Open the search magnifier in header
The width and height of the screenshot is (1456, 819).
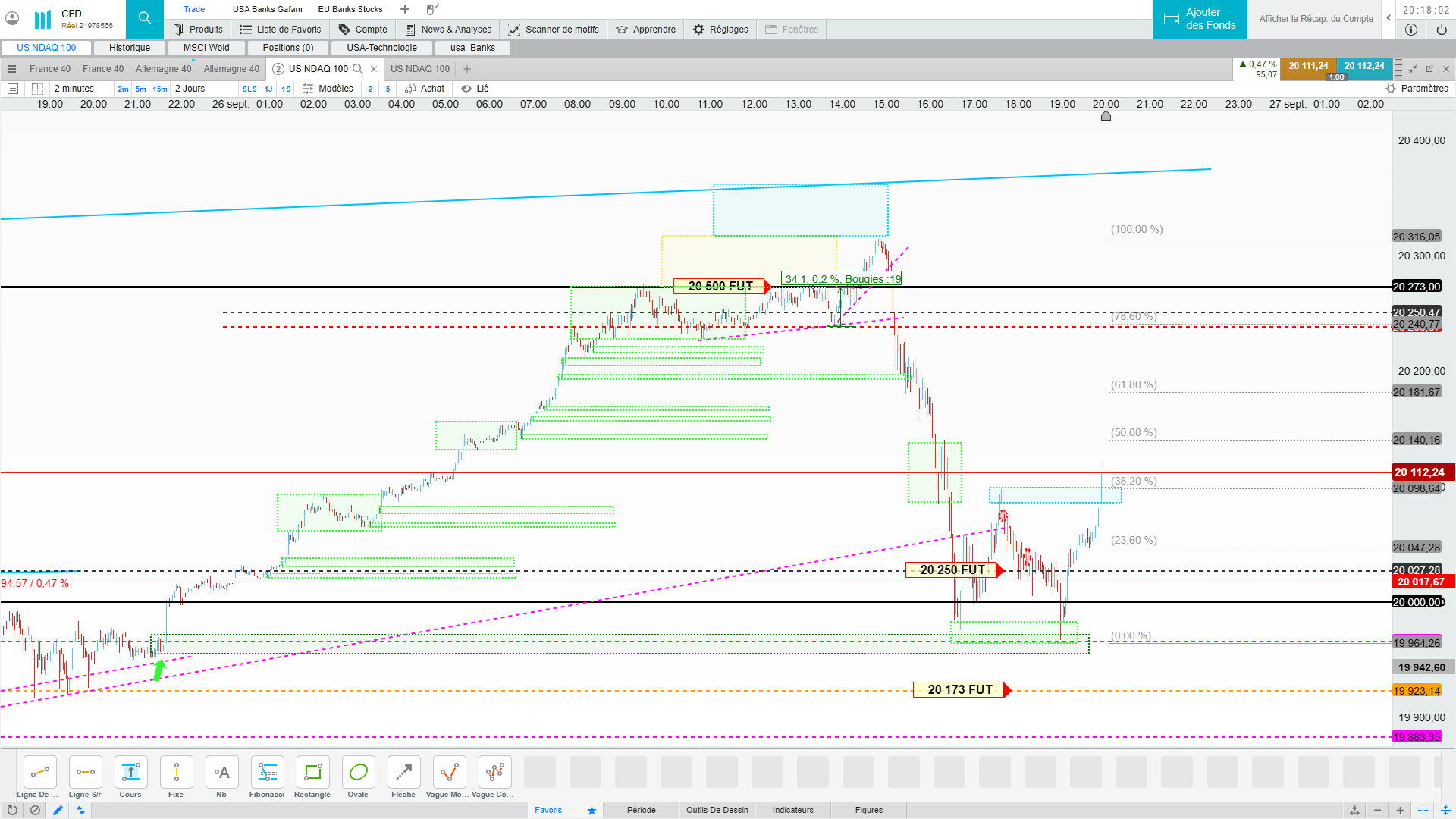point(145,18)
